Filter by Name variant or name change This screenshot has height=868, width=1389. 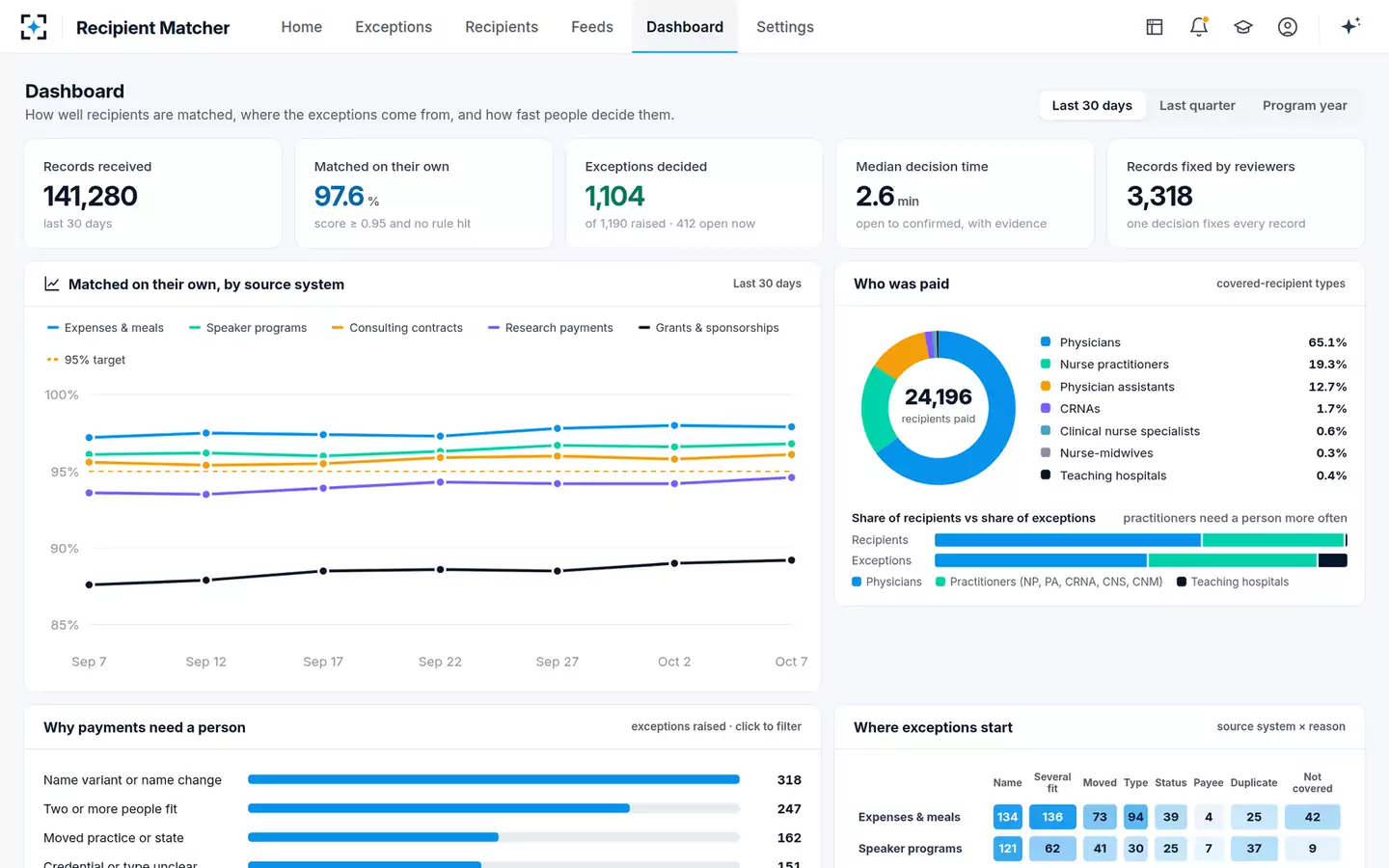(422, 780)
